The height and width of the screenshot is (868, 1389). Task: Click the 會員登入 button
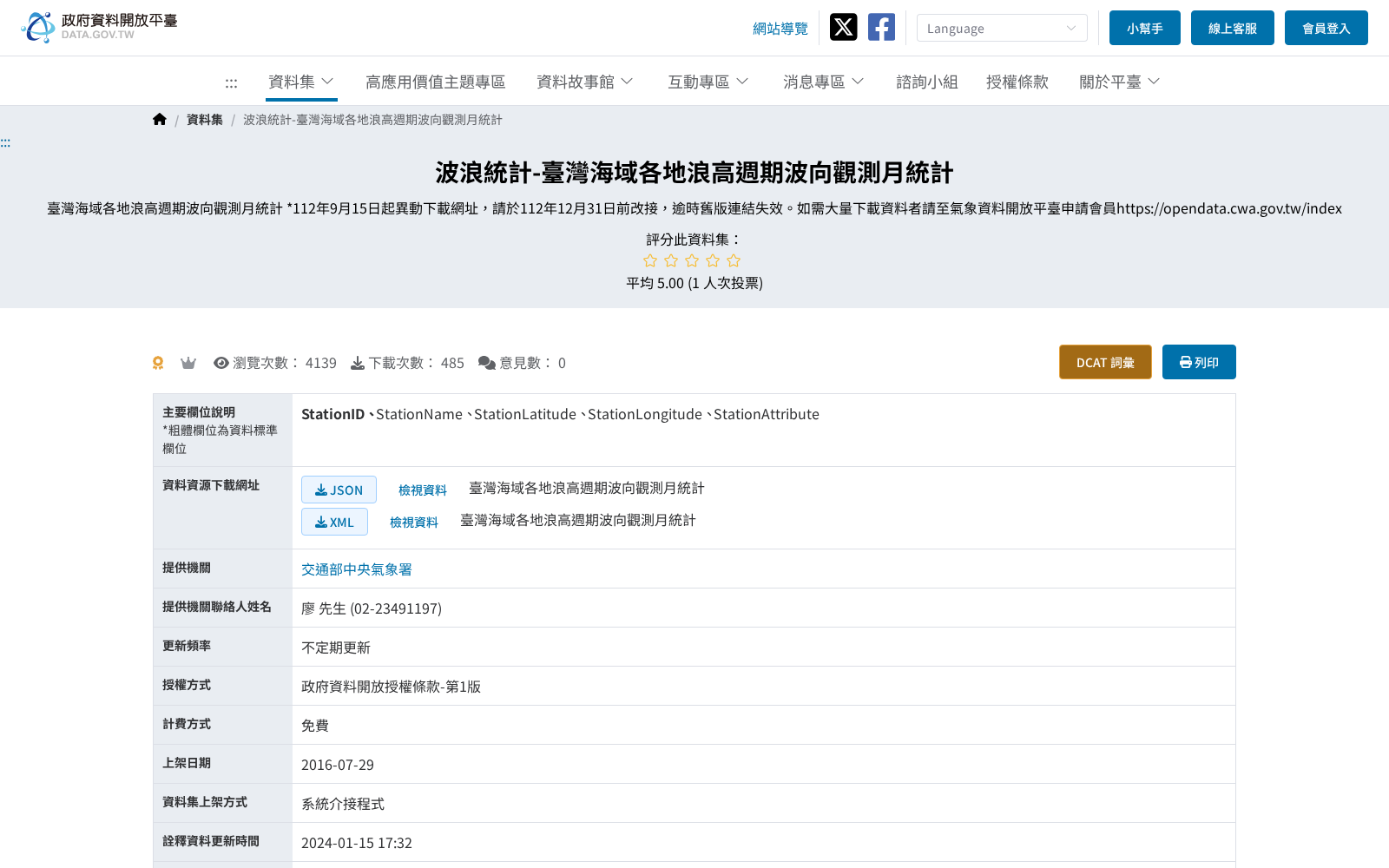point(1326,28)
